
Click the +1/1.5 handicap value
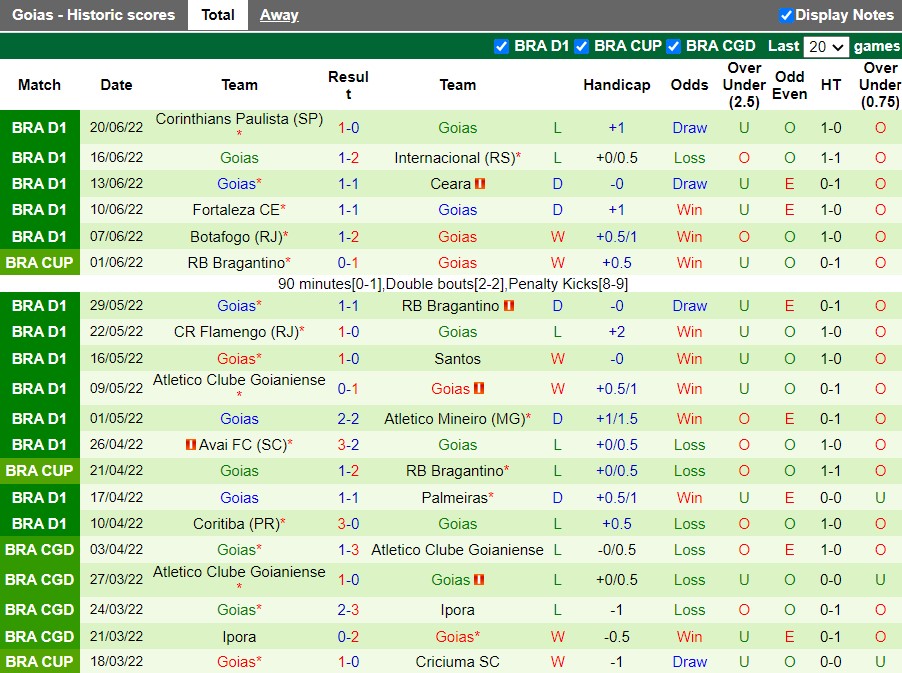pyautogui.click(x=617, y=419)
